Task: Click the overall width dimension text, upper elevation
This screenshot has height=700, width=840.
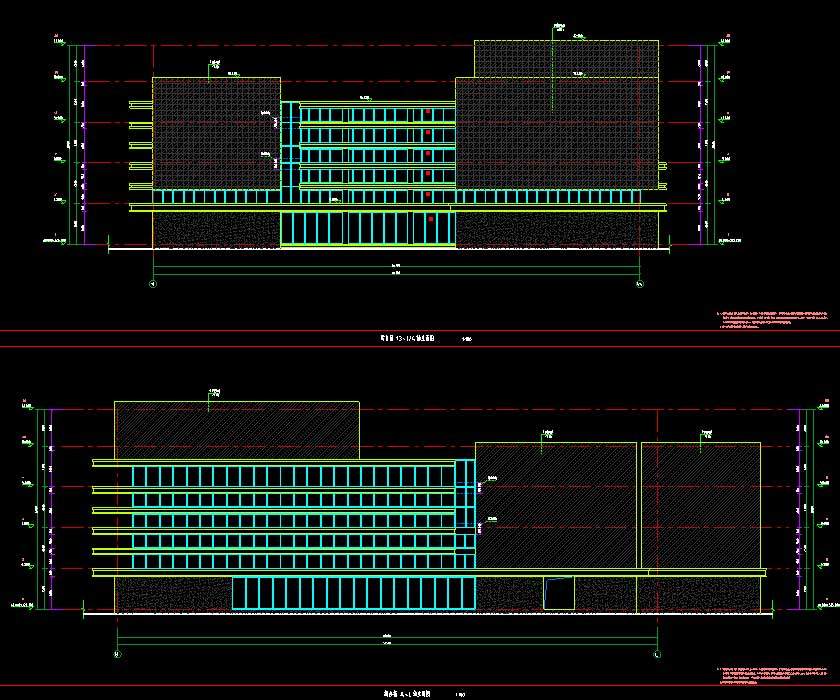Action: pyautogui.click(x=396, y=273)
